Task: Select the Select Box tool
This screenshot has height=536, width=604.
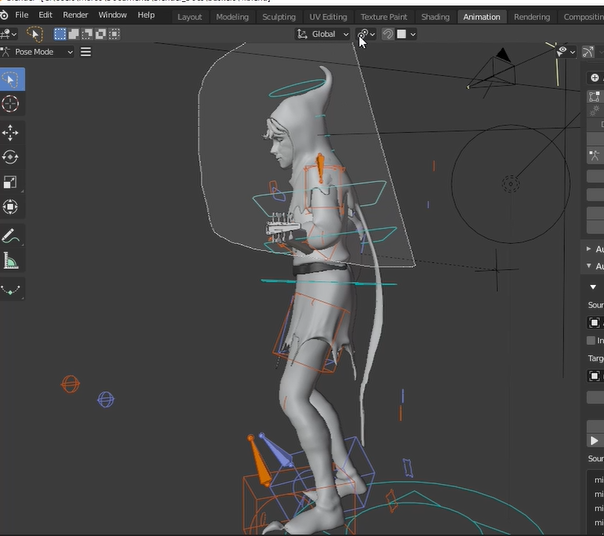Action: [11, 80]
